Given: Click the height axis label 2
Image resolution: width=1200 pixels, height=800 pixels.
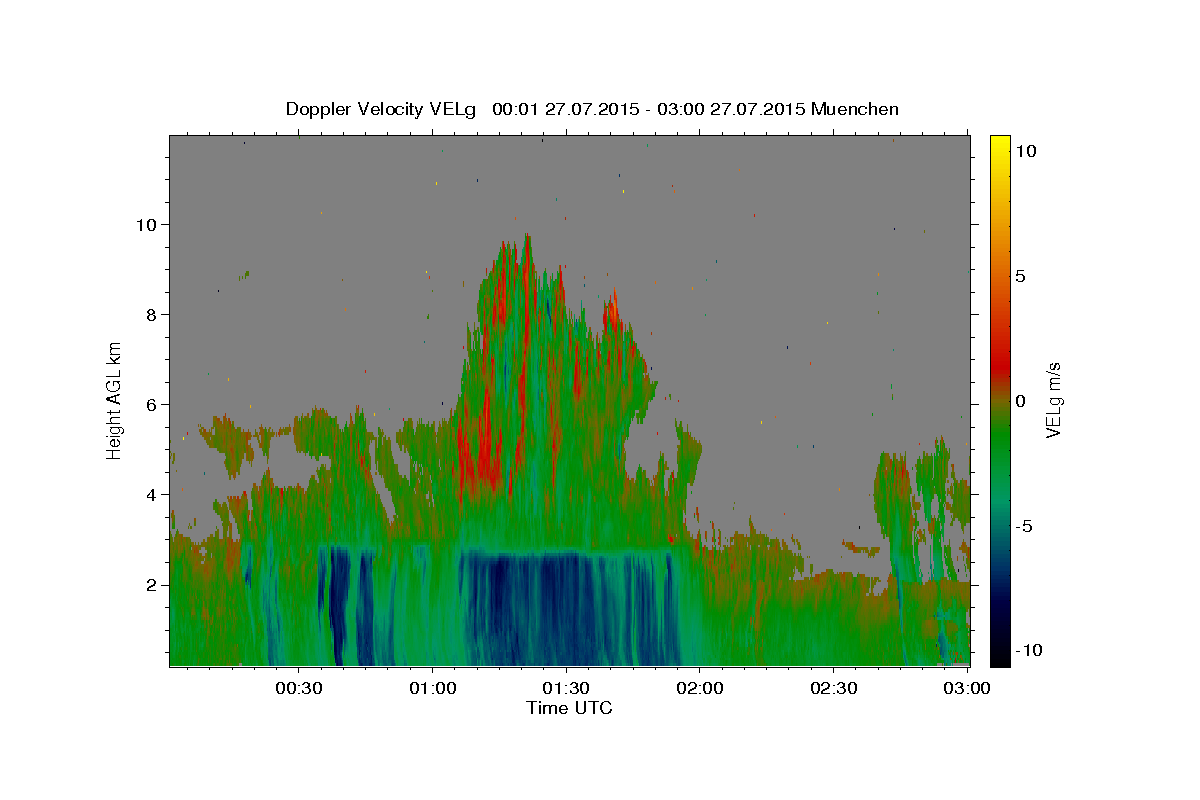Looking at the screenshot, I should (152, 585).
